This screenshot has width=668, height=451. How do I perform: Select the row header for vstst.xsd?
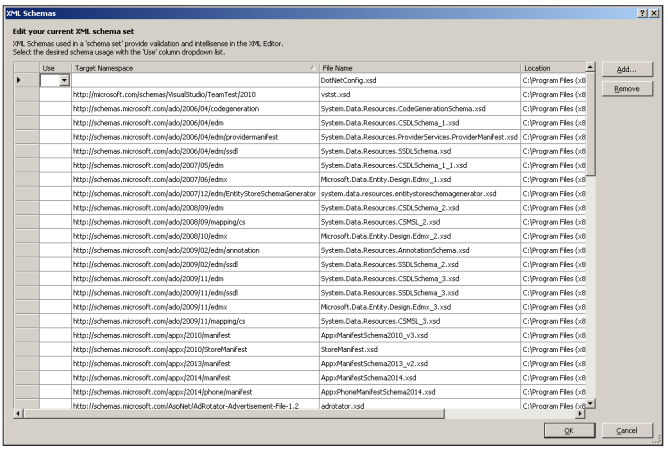(x=27, y=94)
